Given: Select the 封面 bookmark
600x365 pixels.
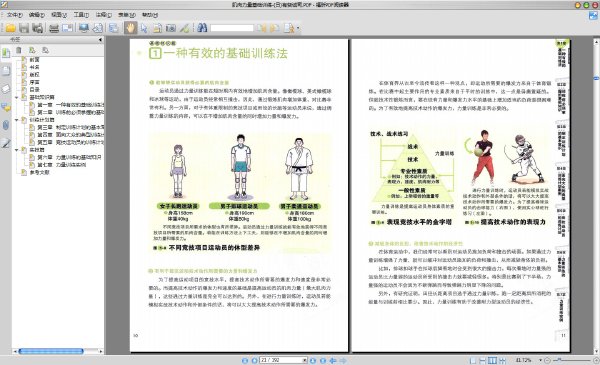Looking at the screenshot, I should pos(34,60).
